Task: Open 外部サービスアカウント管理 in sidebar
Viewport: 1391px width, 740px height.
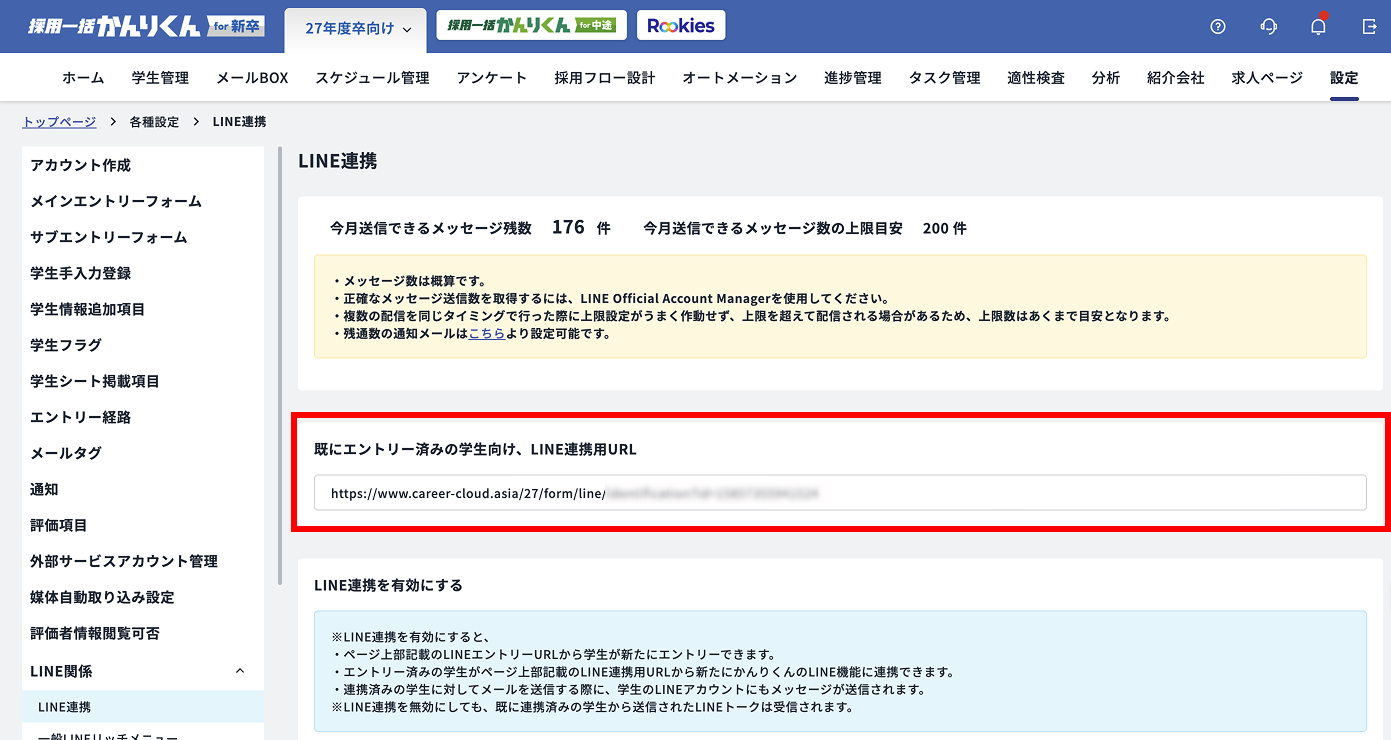Action: pyautogui.click(x=124, y=561)
